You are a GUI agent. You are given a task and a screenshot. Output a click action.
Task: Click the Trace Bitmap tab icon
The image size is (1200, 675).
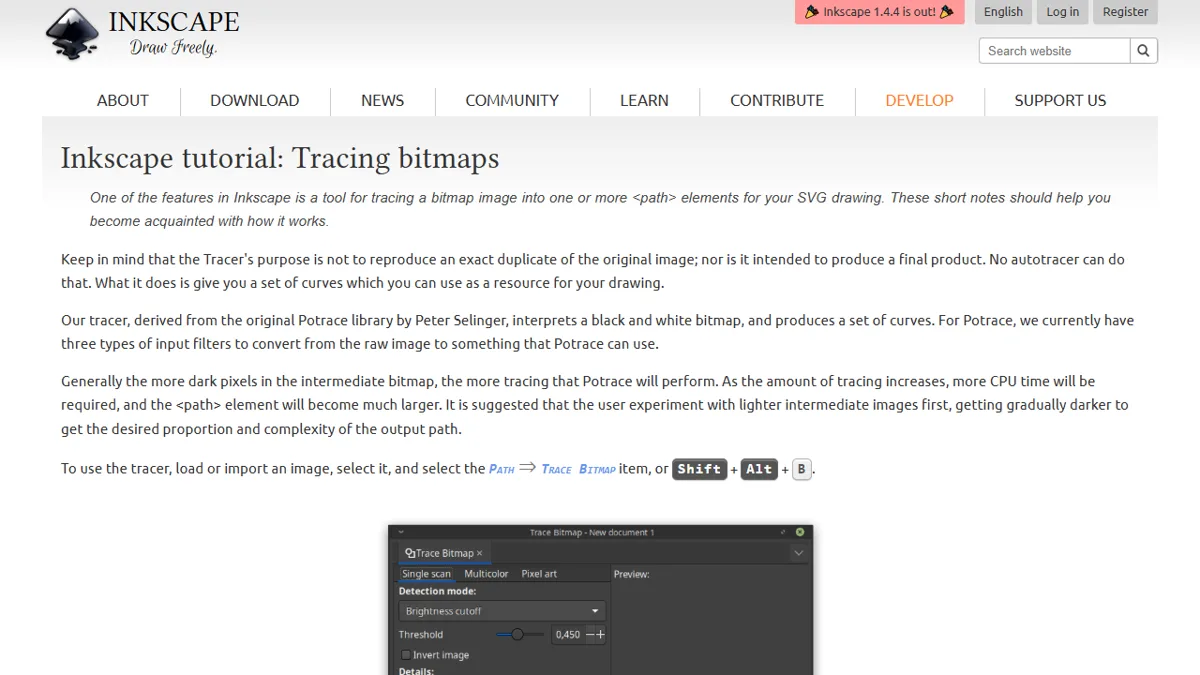tap(410, 553)
